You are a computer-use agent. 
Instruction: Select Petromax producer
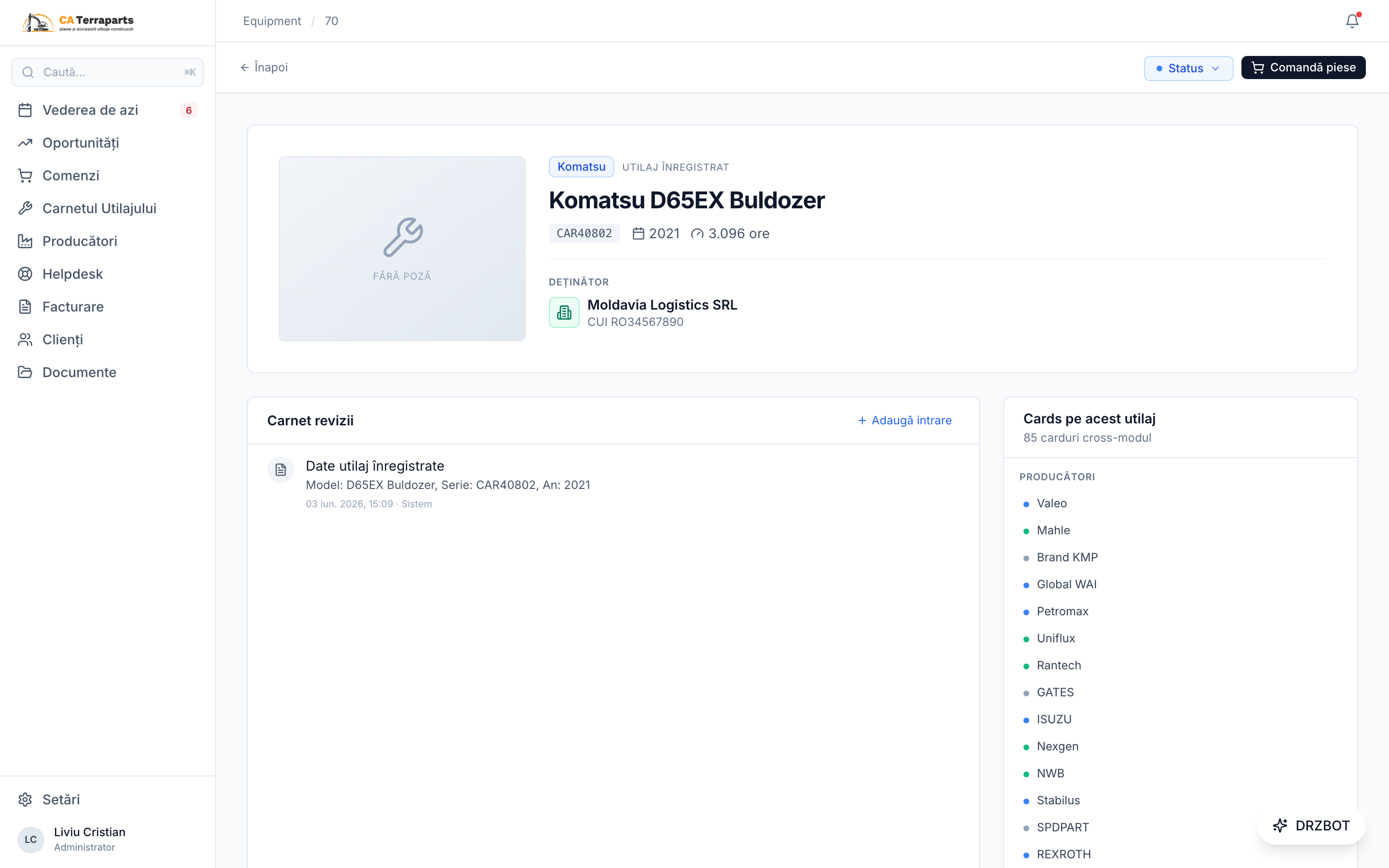tap(1062, 611)
